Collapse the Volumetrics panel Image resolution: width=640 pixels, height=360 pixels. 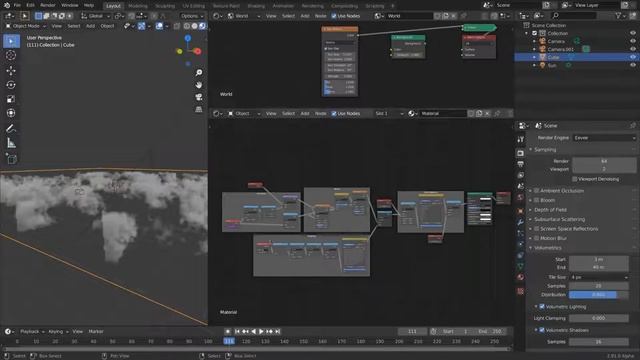(x=547, y=248)
